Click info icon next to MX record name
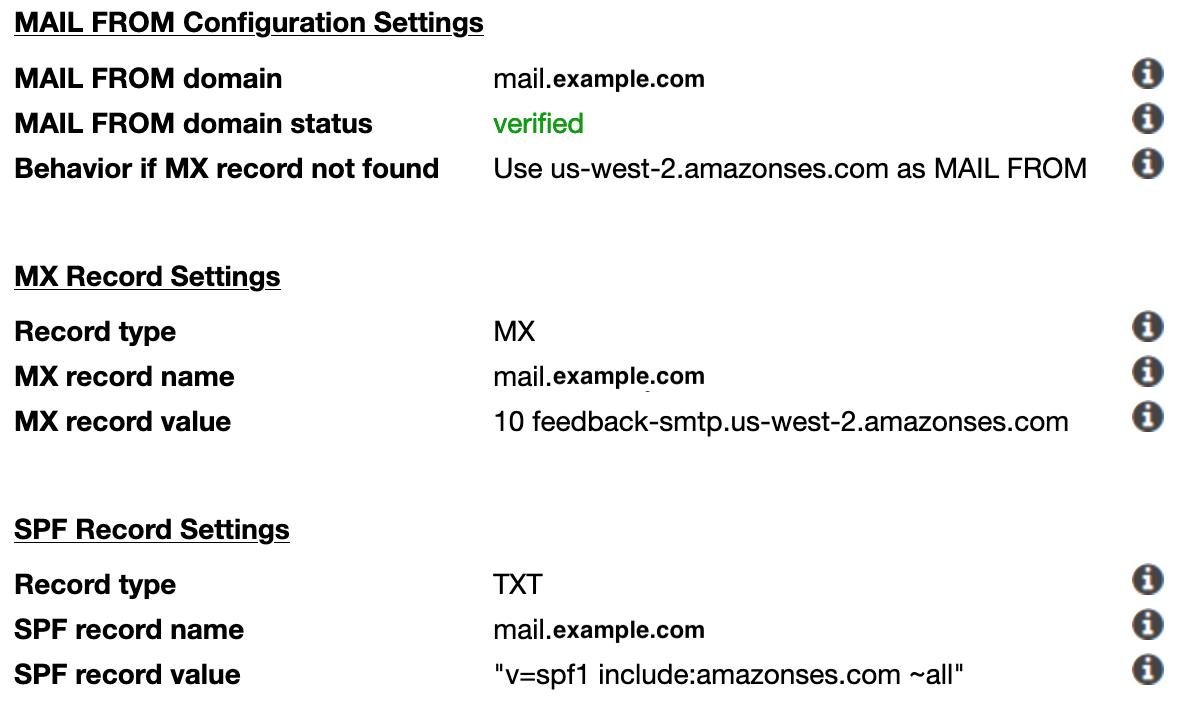This screenshot has width=1194, height=712. 1147,371
